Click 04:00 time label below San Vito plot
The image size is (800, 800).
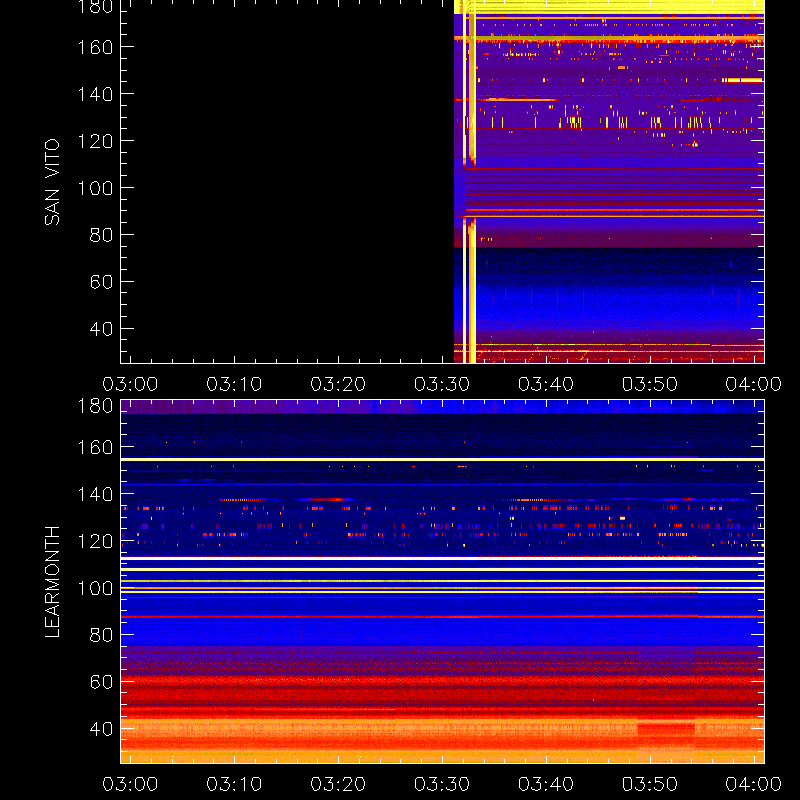[754, 384]
